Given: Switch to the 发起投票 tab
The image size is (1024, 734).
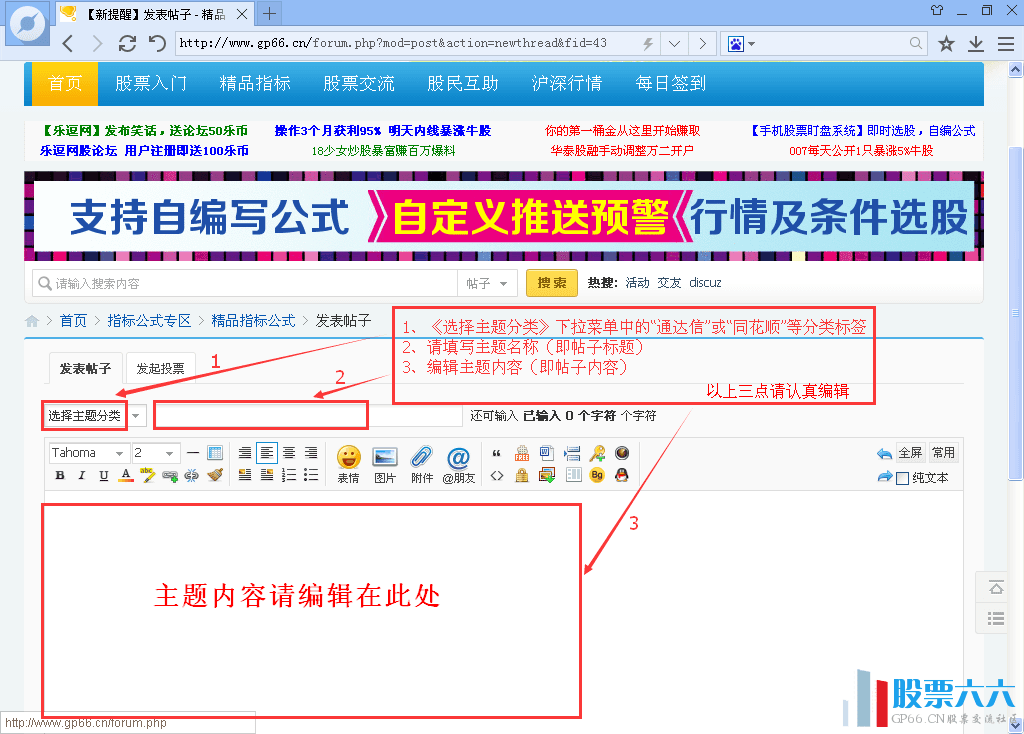Looking at the screenshot, I should [160, 369].
